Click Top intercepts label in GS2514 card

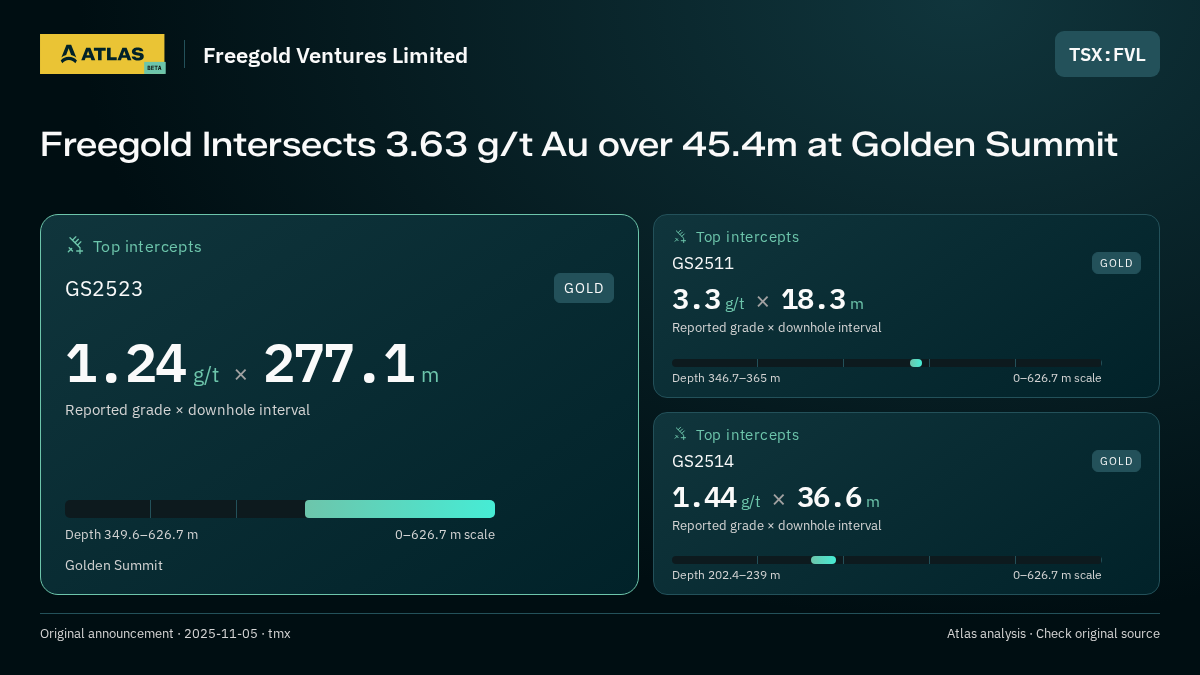coord(747,435)
